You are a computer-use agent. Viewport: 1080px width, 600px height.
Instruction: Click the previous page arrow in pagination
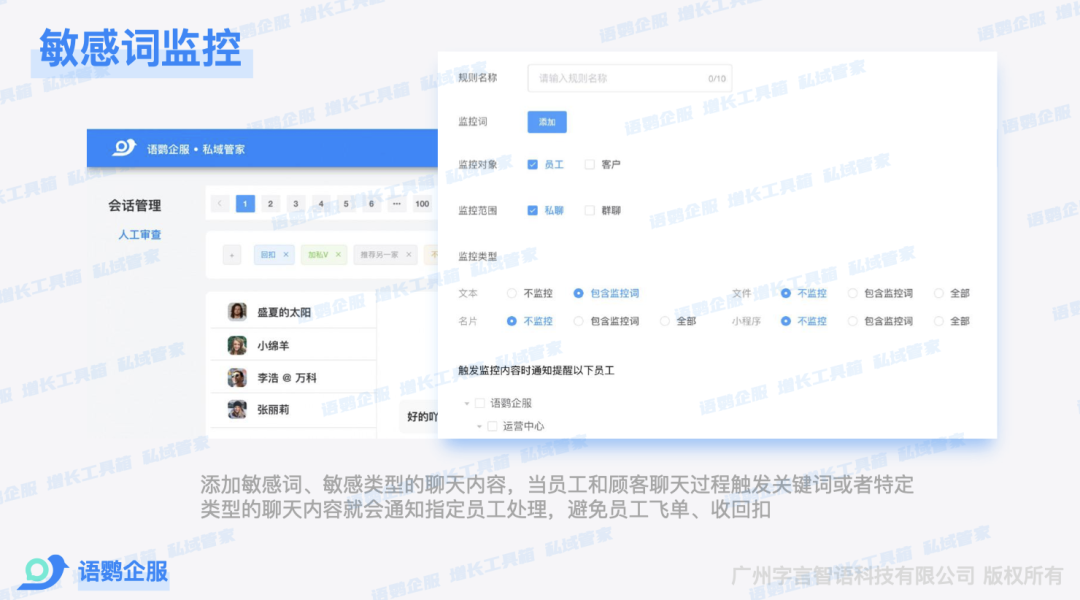[x=220, y=204]
